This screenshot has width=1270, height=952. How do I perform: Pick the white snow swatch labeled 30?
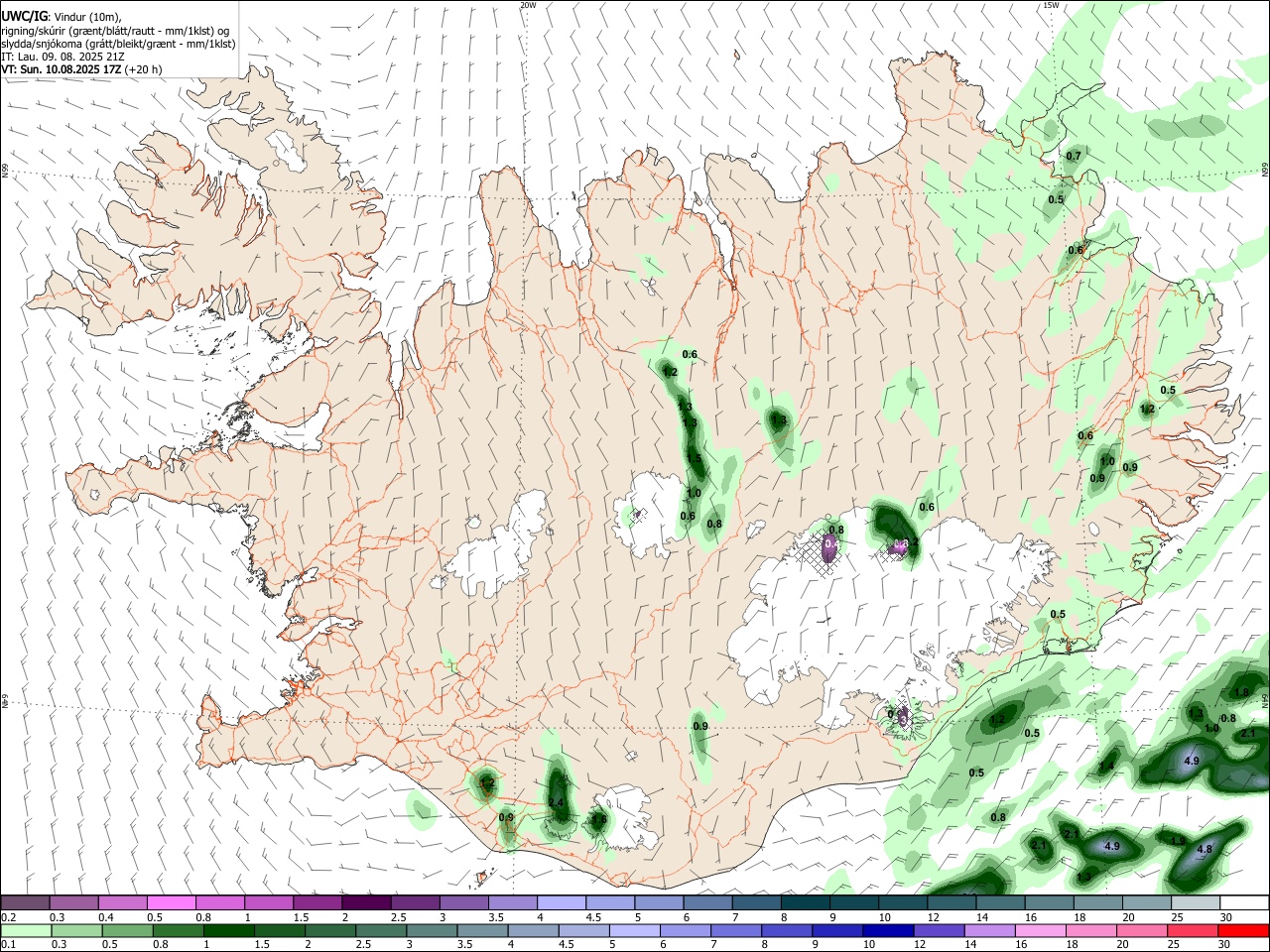point(1243,902)
